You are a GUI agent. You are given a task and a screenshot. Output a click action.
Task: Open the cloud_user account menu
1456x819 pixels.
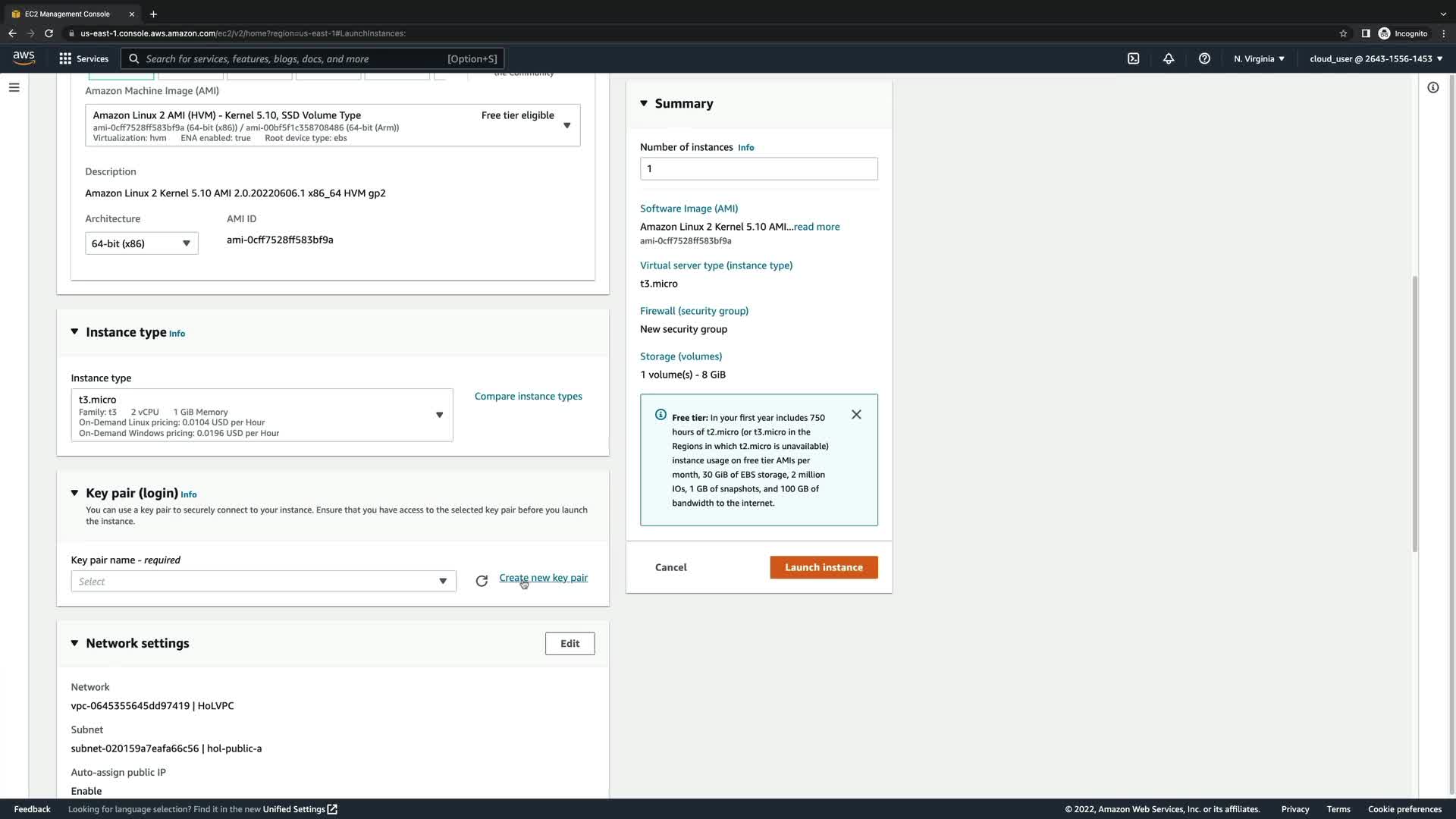1376,58
